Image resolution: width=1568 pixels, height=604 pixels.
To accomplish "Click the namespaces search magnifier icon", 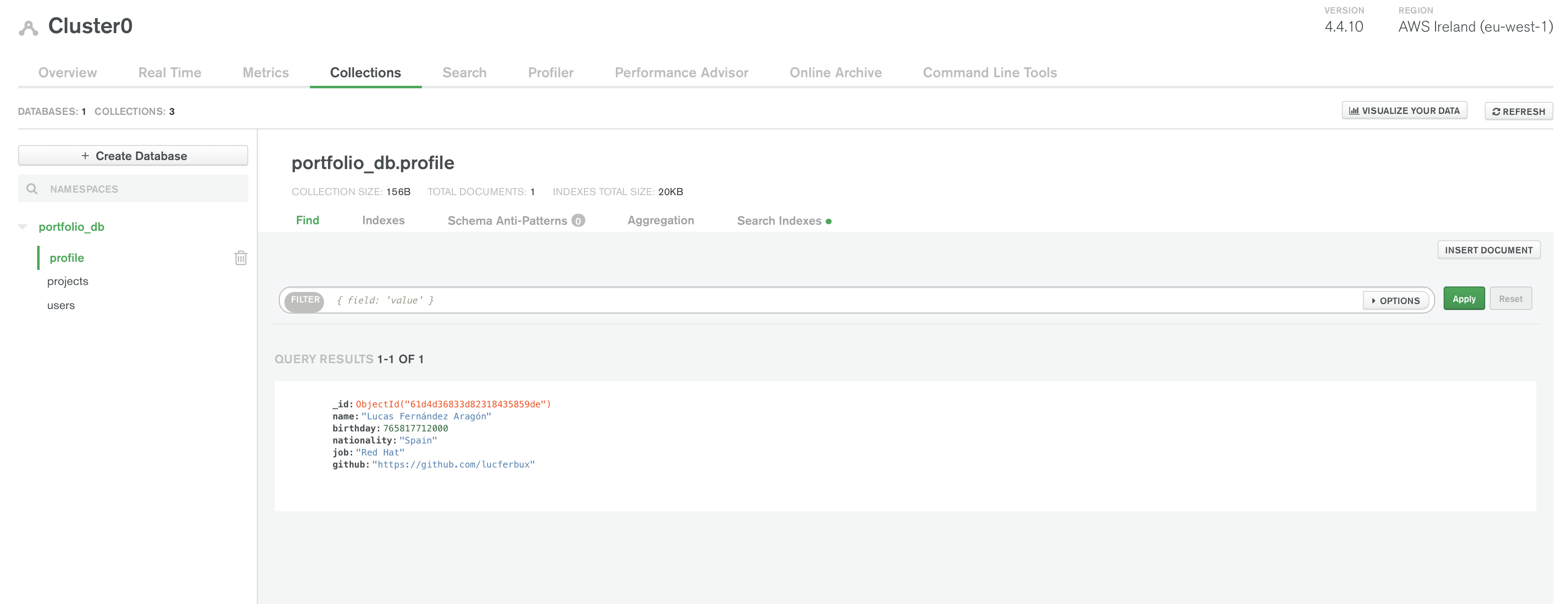I will (32, 189).
